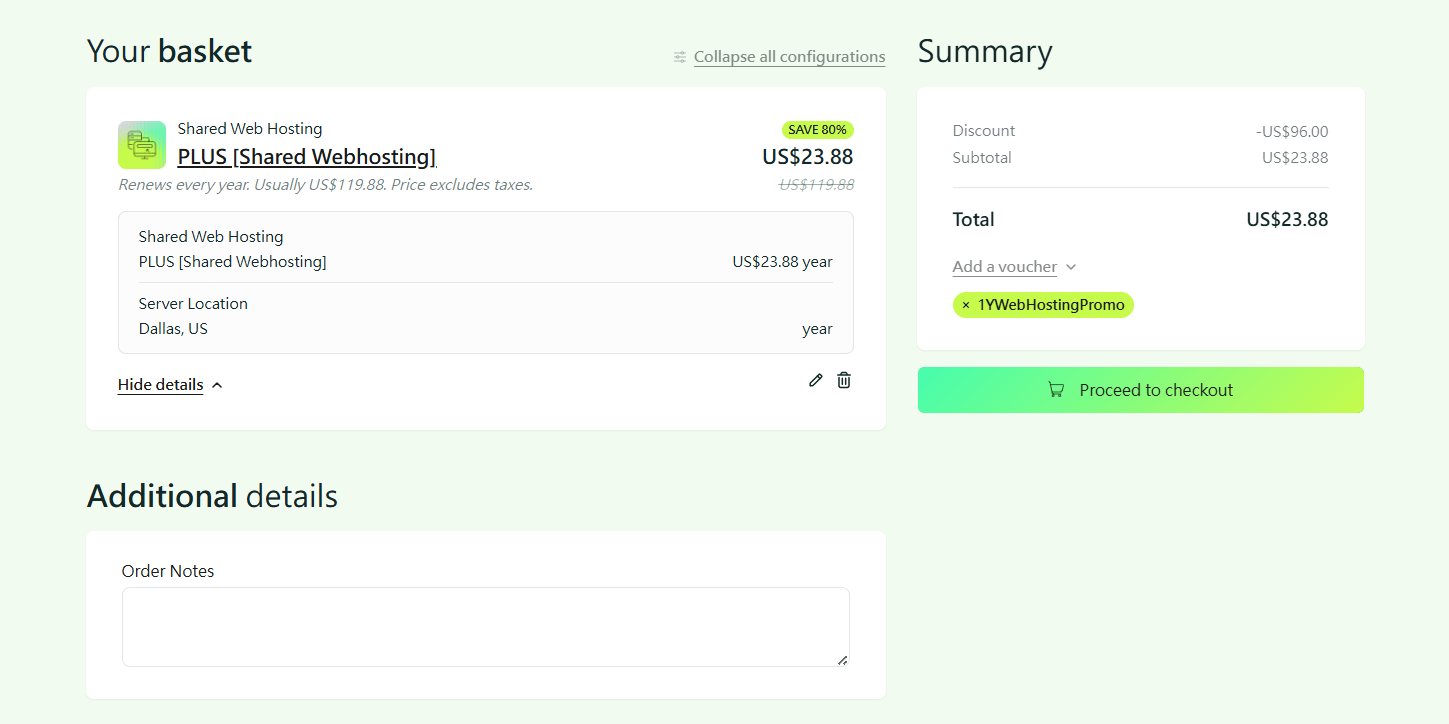Collapse the item via Hide details
Viewport: 1449px width, 724px height.
160,385
